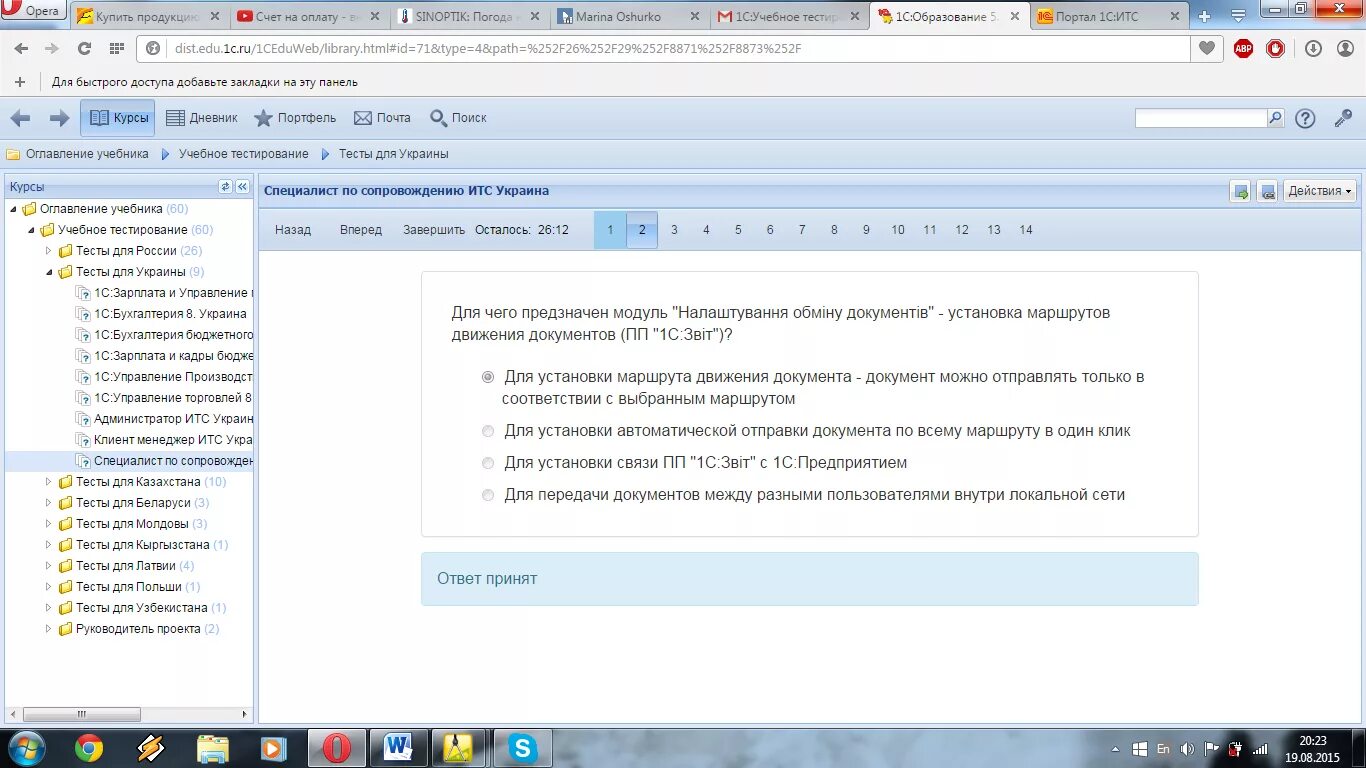Click the Назад button in the test
1366x768 pixels.
(x=293, y=230)
